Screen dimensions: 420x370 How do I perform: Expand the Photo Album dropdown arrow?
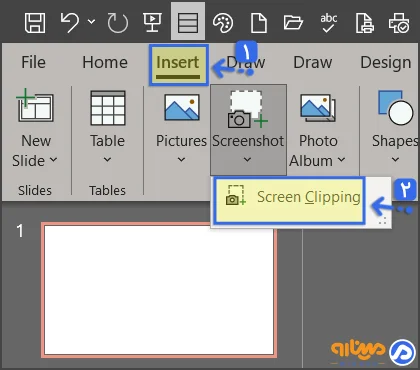[x=341, y=160]
